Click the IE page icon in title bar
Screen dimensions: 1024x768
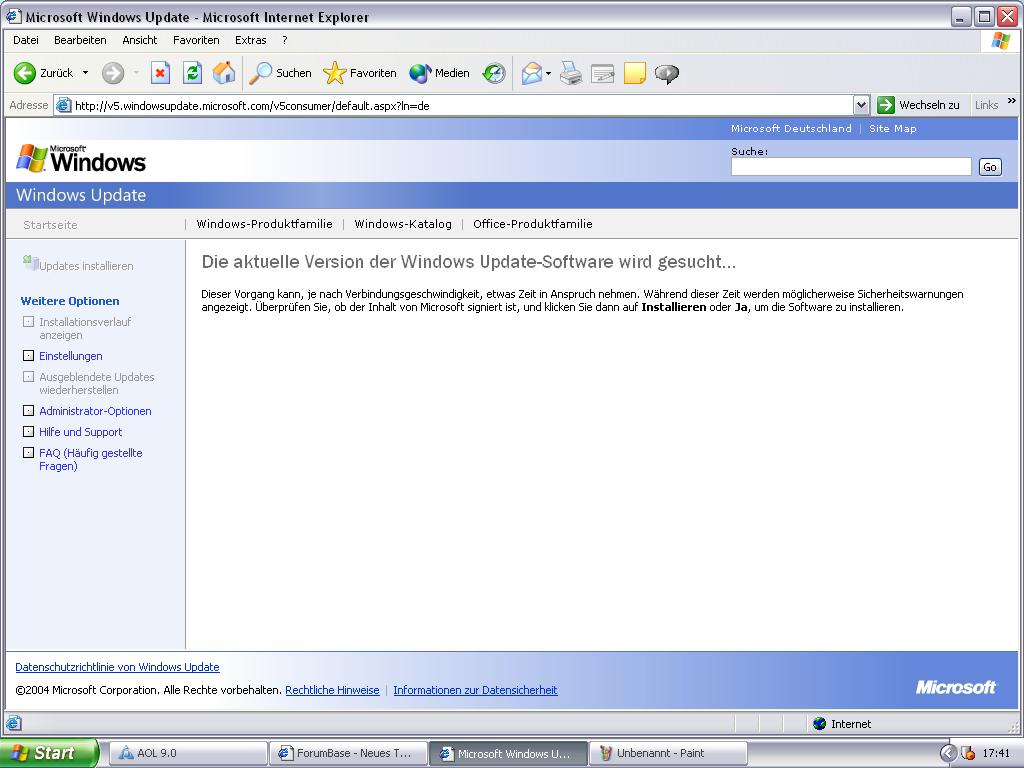pos(13,16)
